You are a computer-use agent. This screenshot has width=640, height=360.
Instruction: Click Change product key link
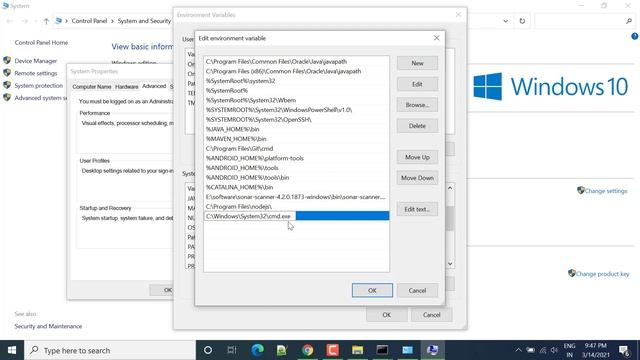point(602,274)
